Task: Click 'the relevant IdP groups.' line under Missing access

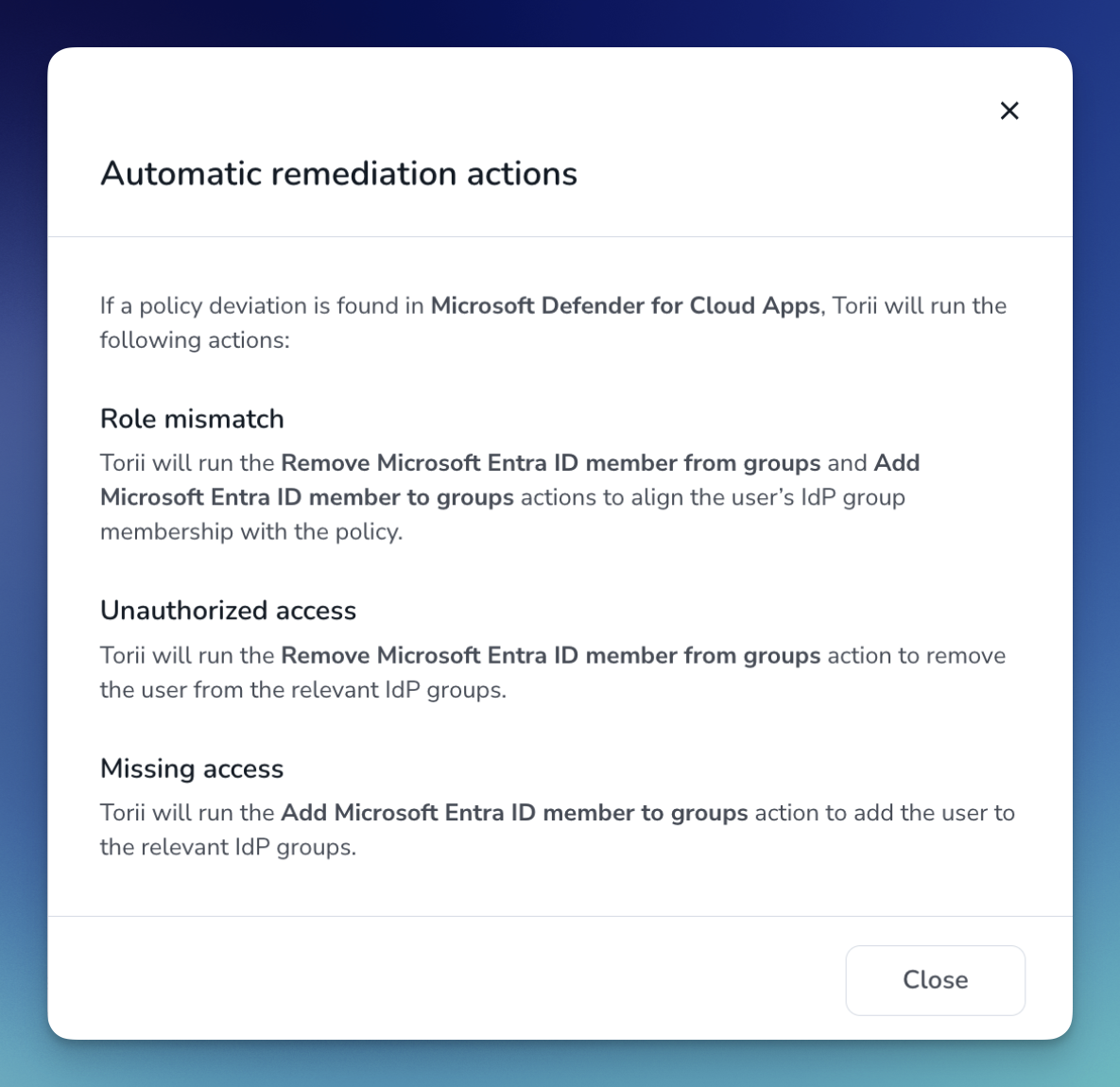Action: 228,847
